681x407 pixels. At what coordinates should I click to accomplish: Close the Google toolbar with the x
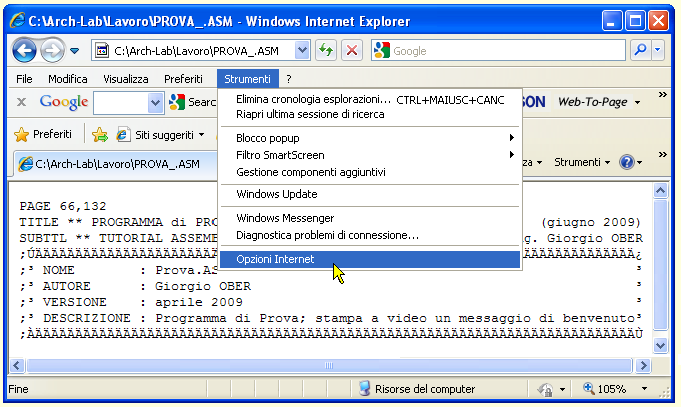21,103
